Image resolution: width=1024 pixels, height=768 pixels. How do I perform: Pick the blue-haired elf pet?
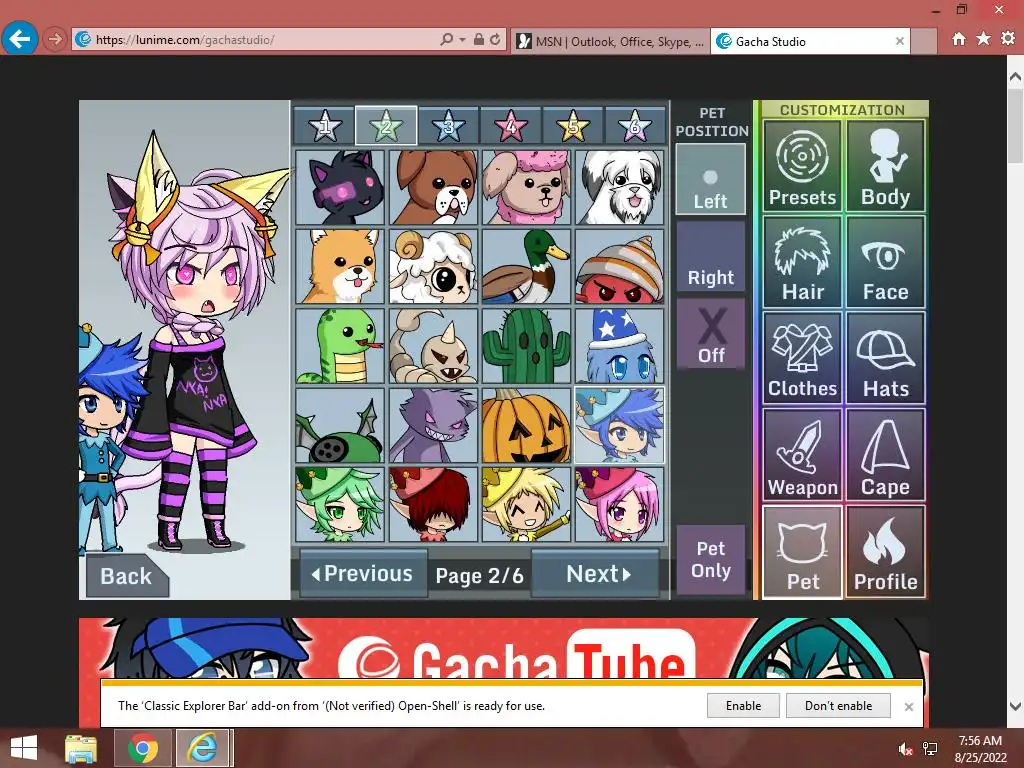click(x=620, y=426)
